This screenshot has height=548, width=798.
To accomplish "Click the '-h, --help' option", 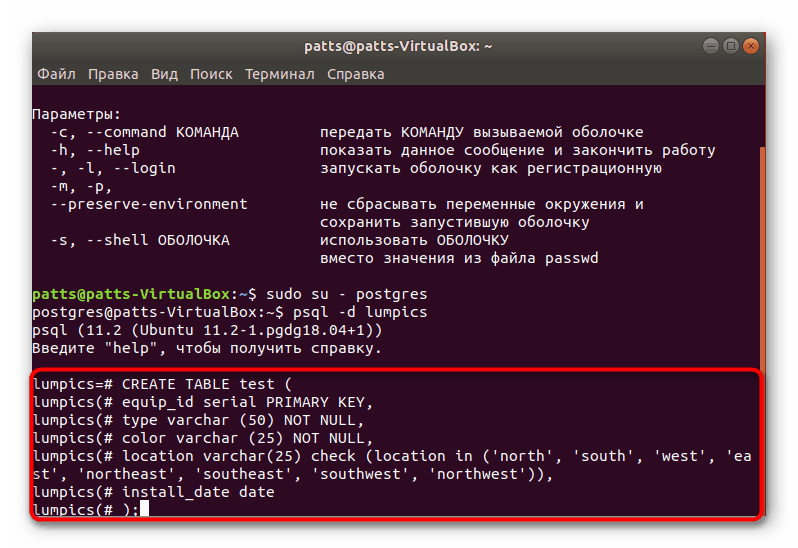I will point(95,150).
